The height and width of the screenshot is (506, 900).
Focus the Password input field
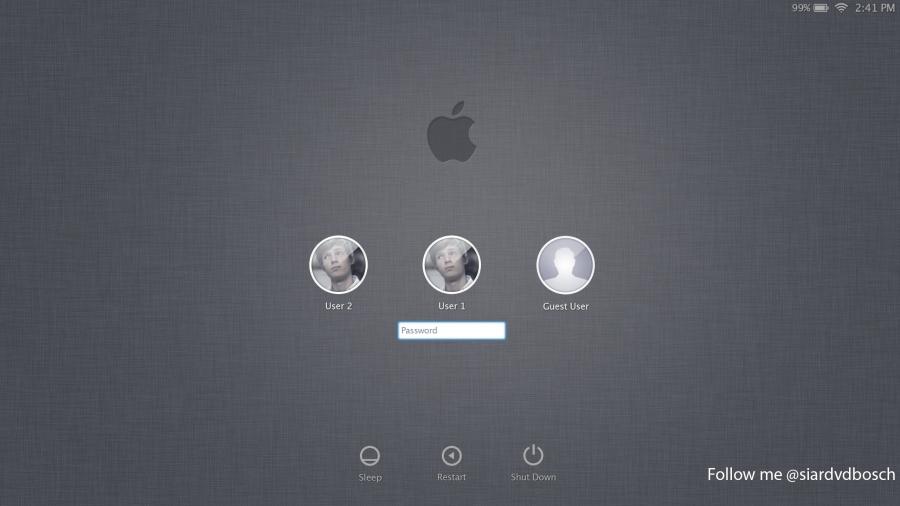click(452, 331)
